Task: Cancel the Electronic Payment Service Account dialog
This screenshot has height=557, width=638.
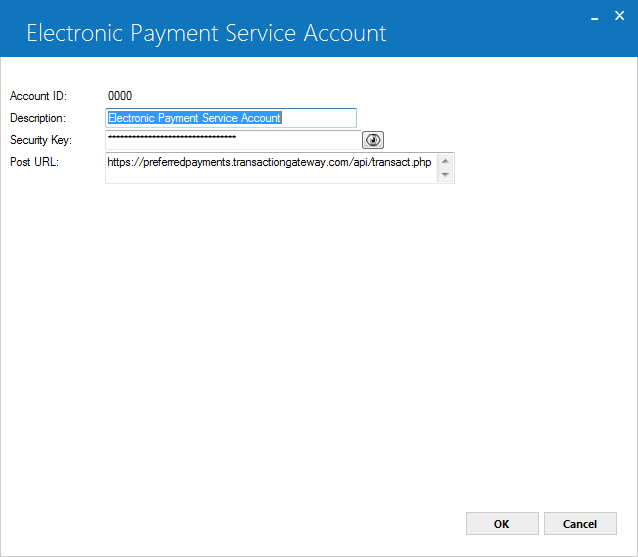Action: tap(580, 524)
